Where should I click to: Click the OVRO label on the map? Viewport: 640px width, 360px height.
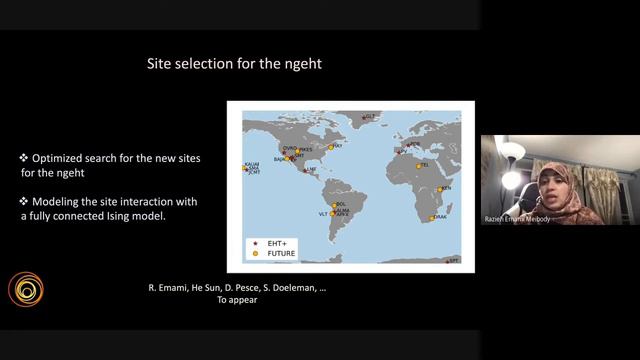point(290,148)
